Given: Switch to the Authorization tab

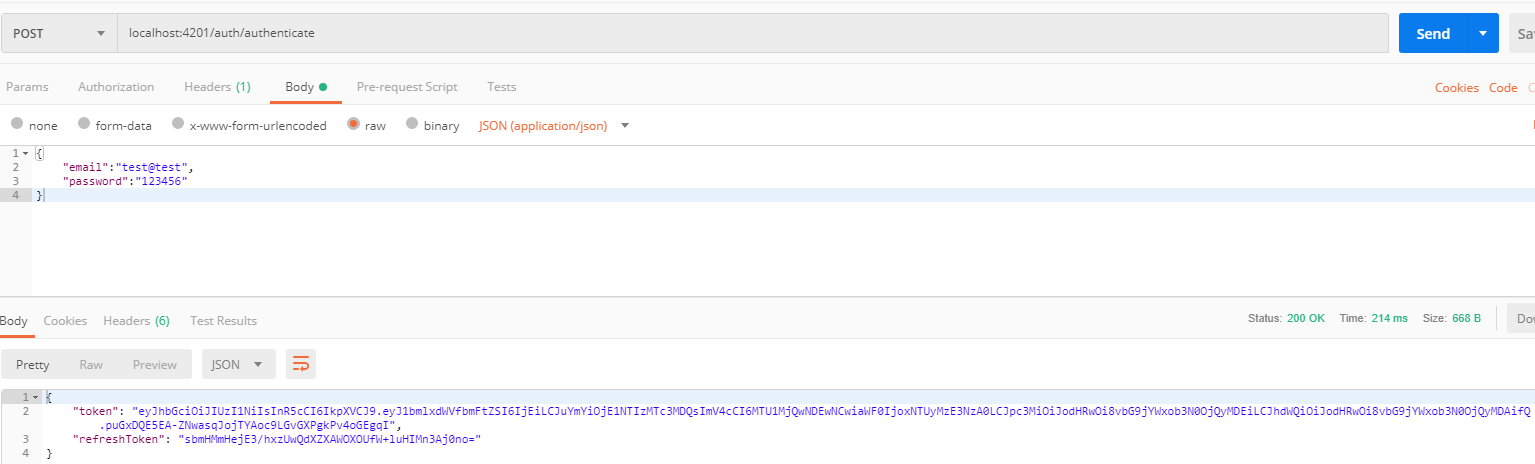Looking at the screenshot, I should [x=116, y=87].
